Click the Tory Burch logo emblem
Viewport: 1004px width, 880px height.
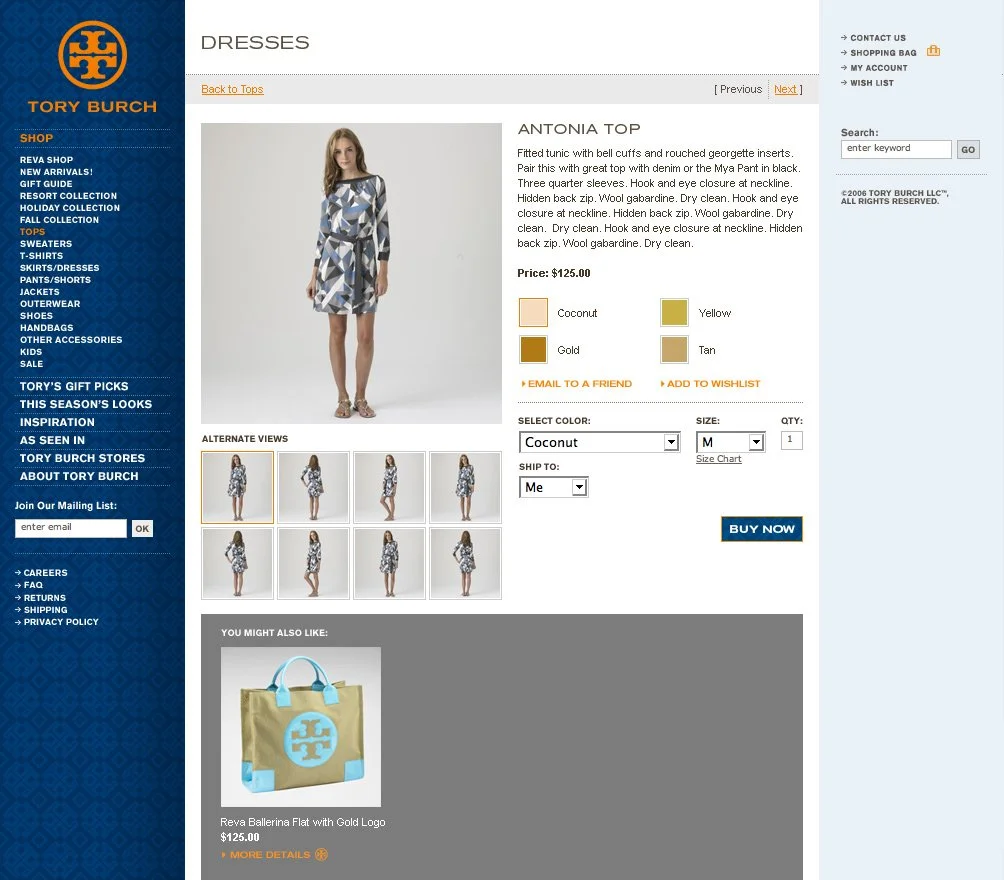pyautogui.click(x=92, y=55)
